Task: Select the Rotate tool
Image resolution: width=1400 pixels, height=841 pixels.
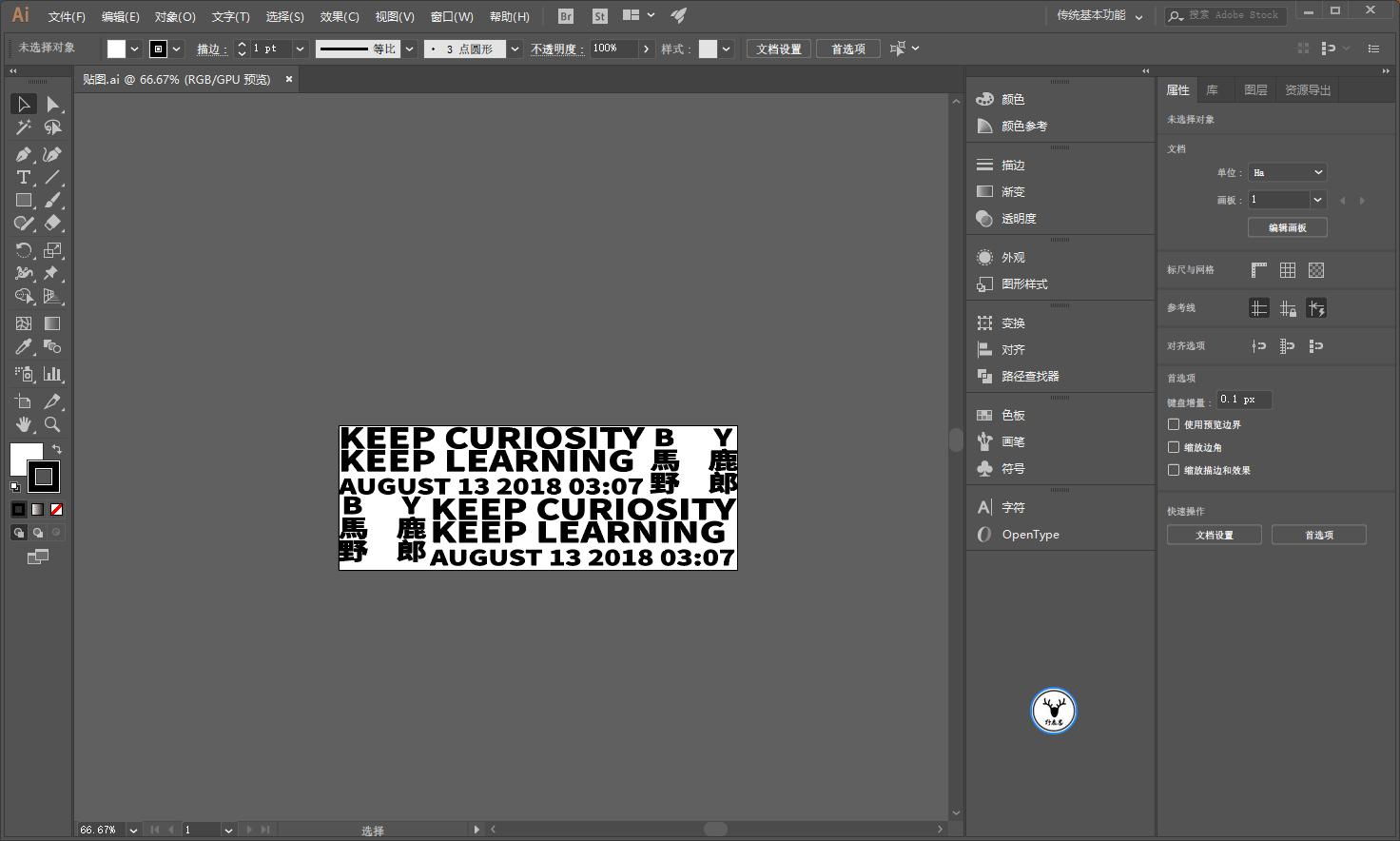Action: pos(24,250)
